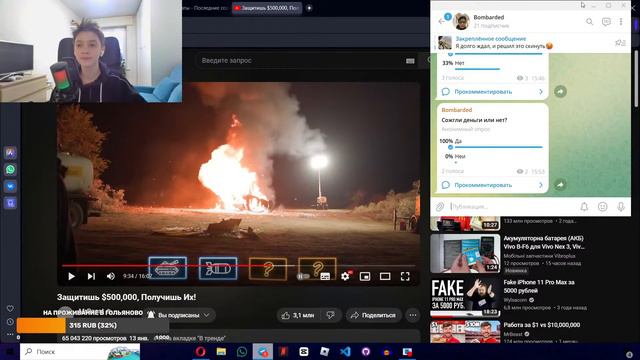
Task: Open Telegram from the Windows taskbar
Action: [262, 351]
